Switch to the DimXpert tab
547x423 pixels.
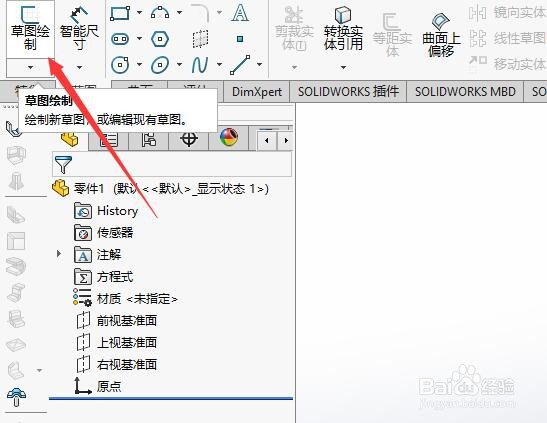pyautogui.click(x=257, y=92)
